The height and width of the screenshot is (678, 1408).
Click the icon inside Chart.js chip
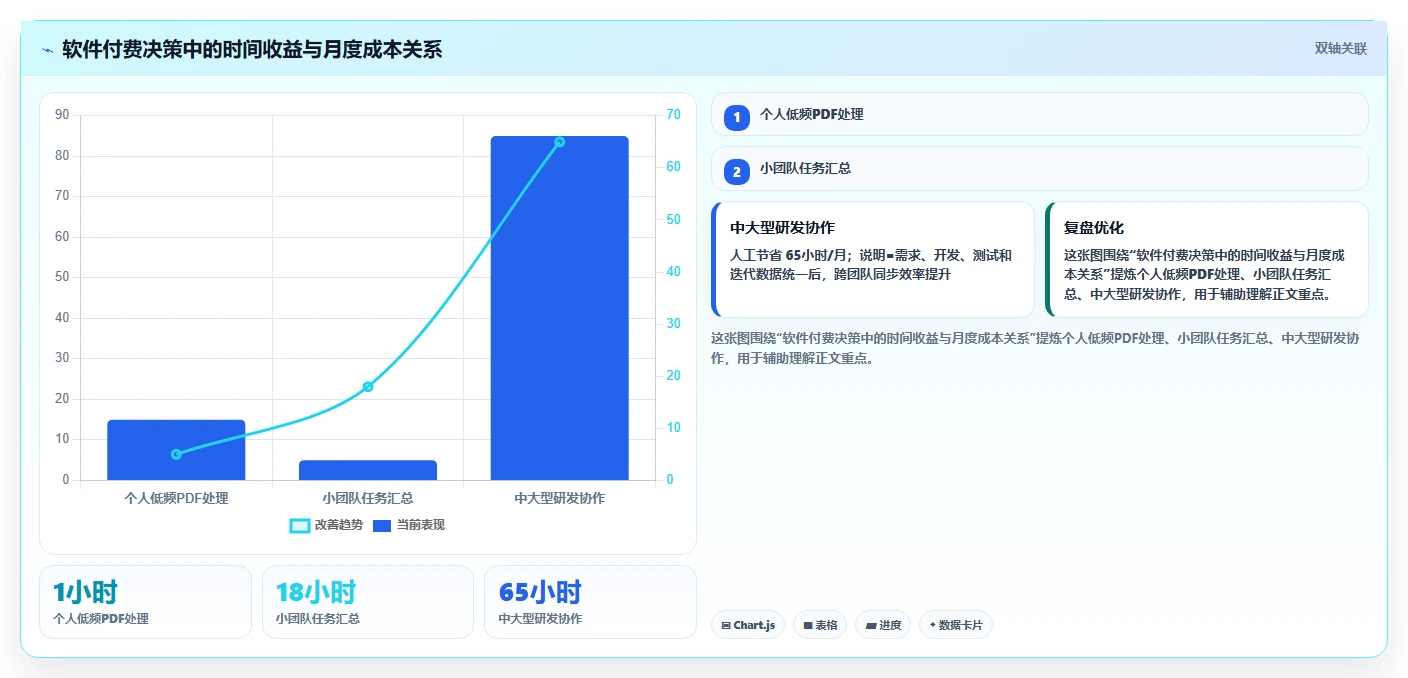726,625
